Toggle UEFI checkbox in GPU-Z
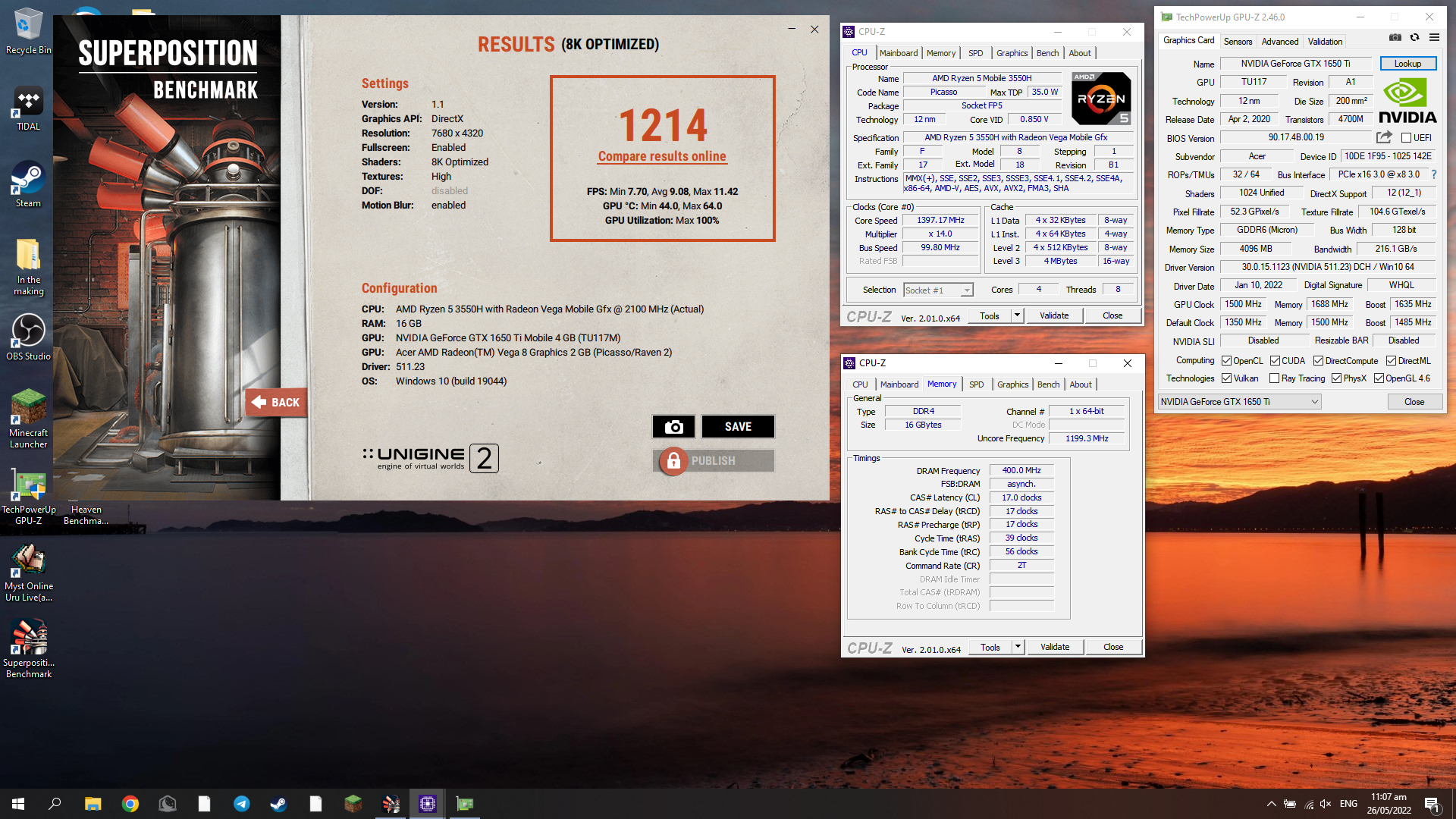Image resolution: width=1456 pixels, height=819 pixels. 1406,138
